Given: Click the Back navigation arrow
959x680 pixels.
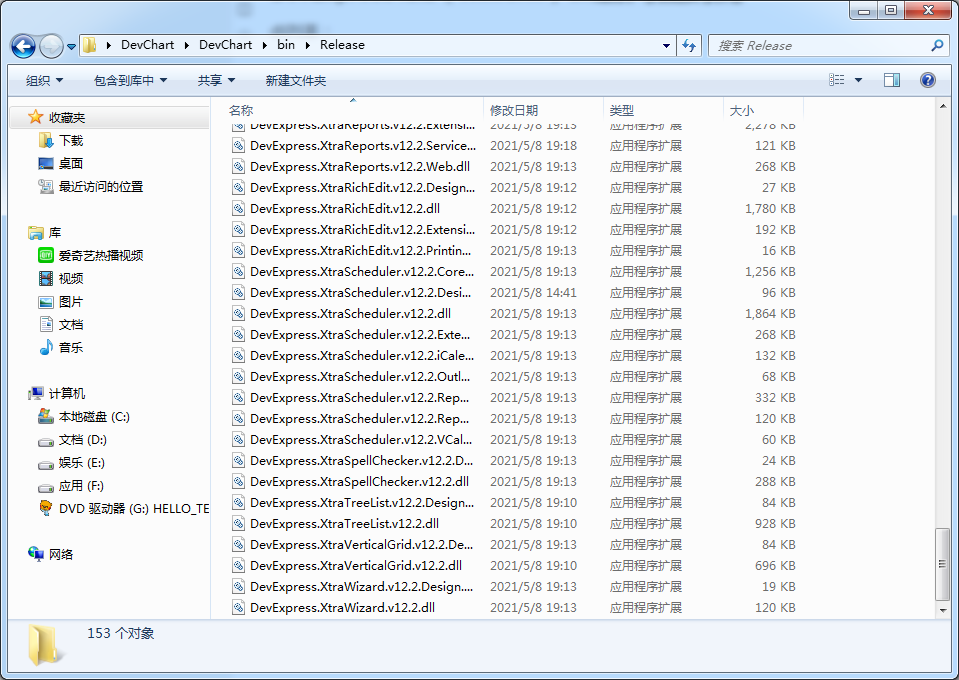Looking at the screenshot, I should (22, 46).
